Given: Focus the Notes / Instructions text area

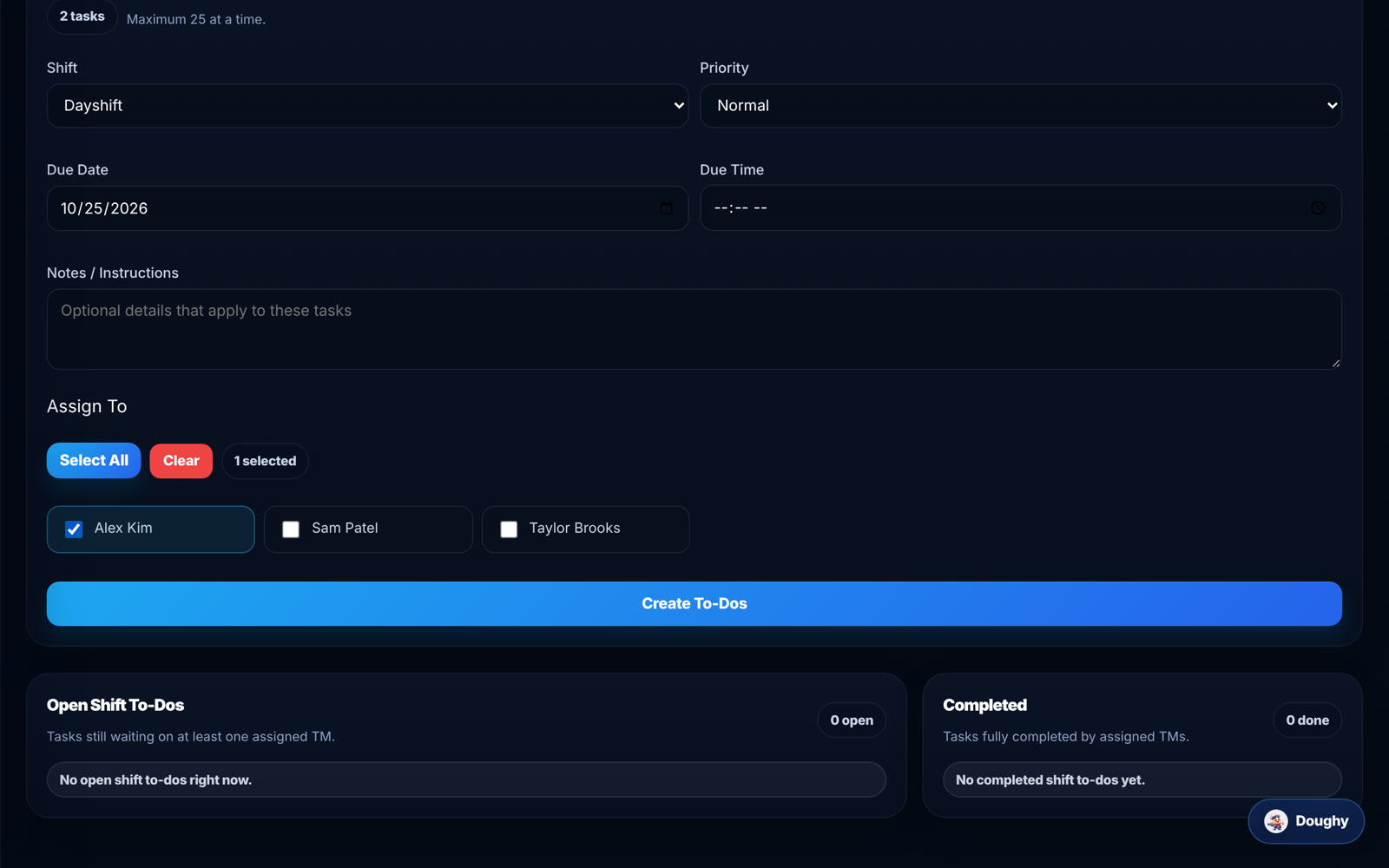Looking at the screenshot, I should [694, 329].
